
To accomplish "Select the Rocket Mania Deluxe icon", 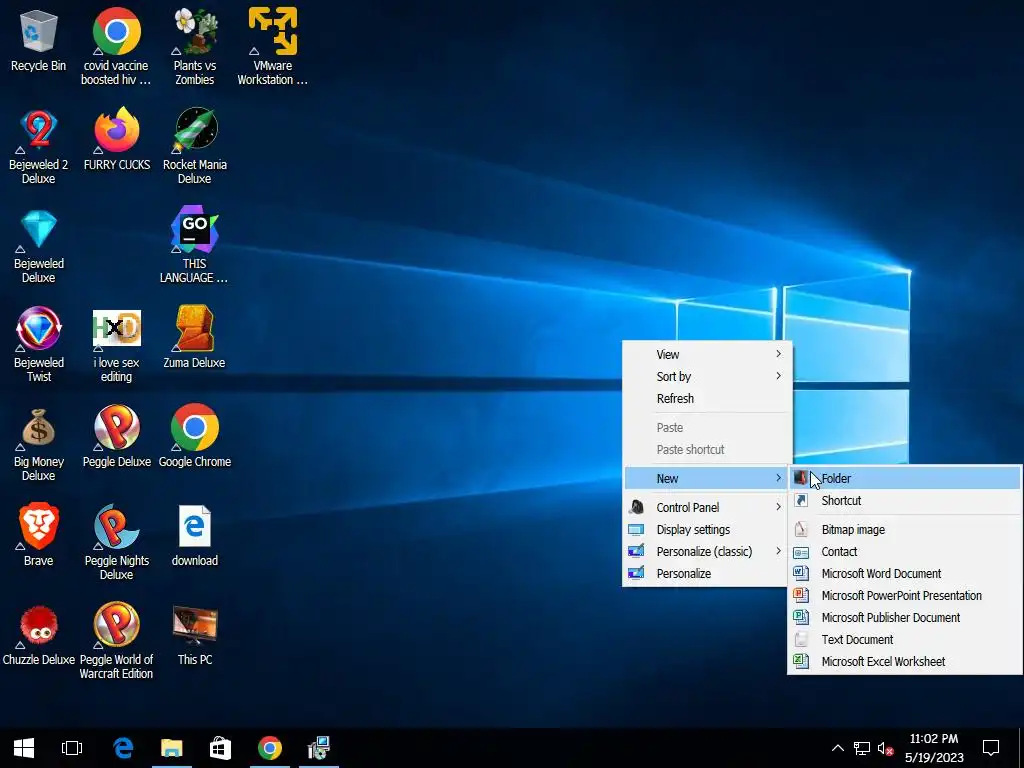I will (195, 130).
